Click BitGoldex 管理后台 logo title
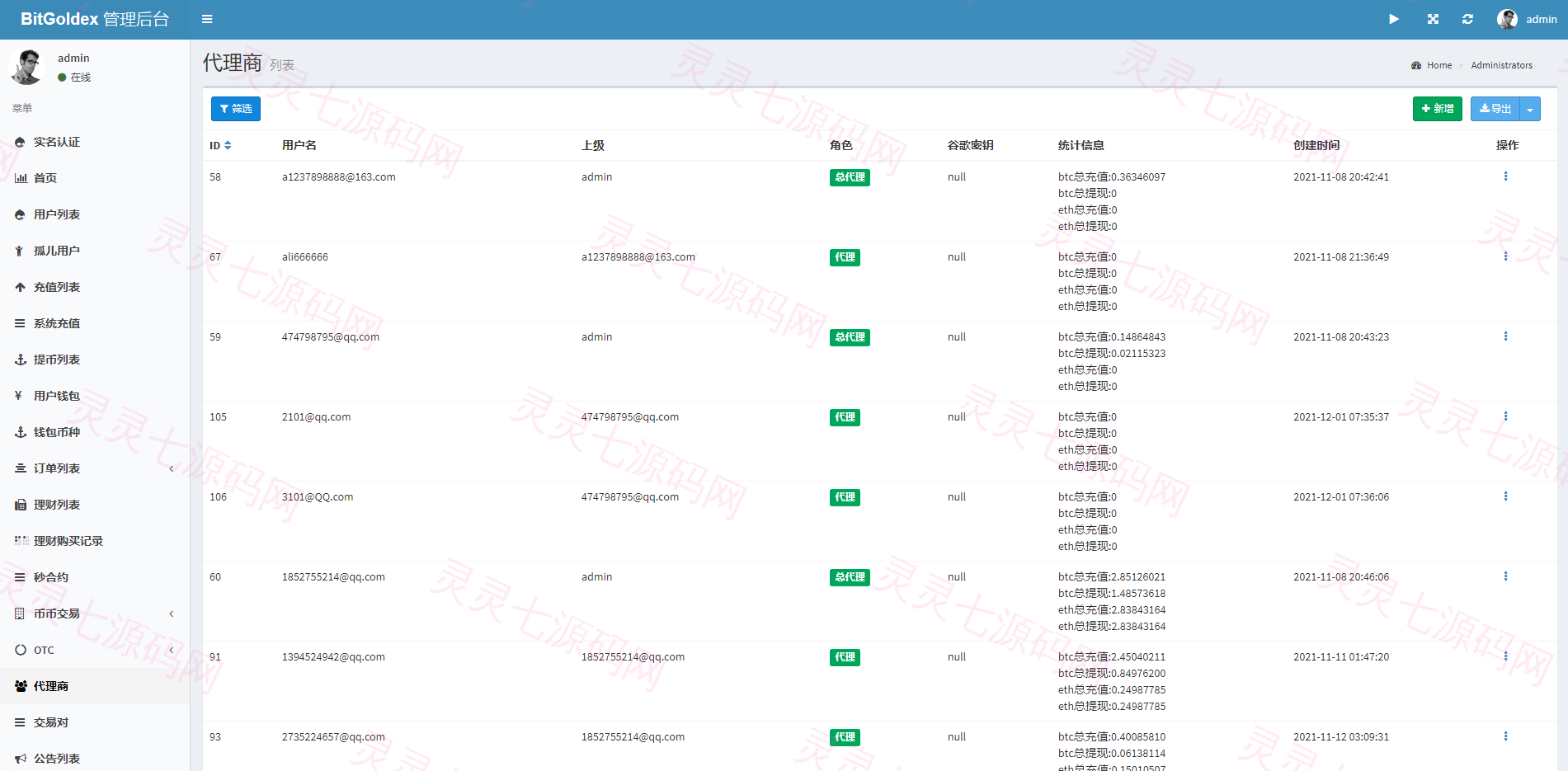Viewport: 1568px width, 771px height. tap(95, 19)
